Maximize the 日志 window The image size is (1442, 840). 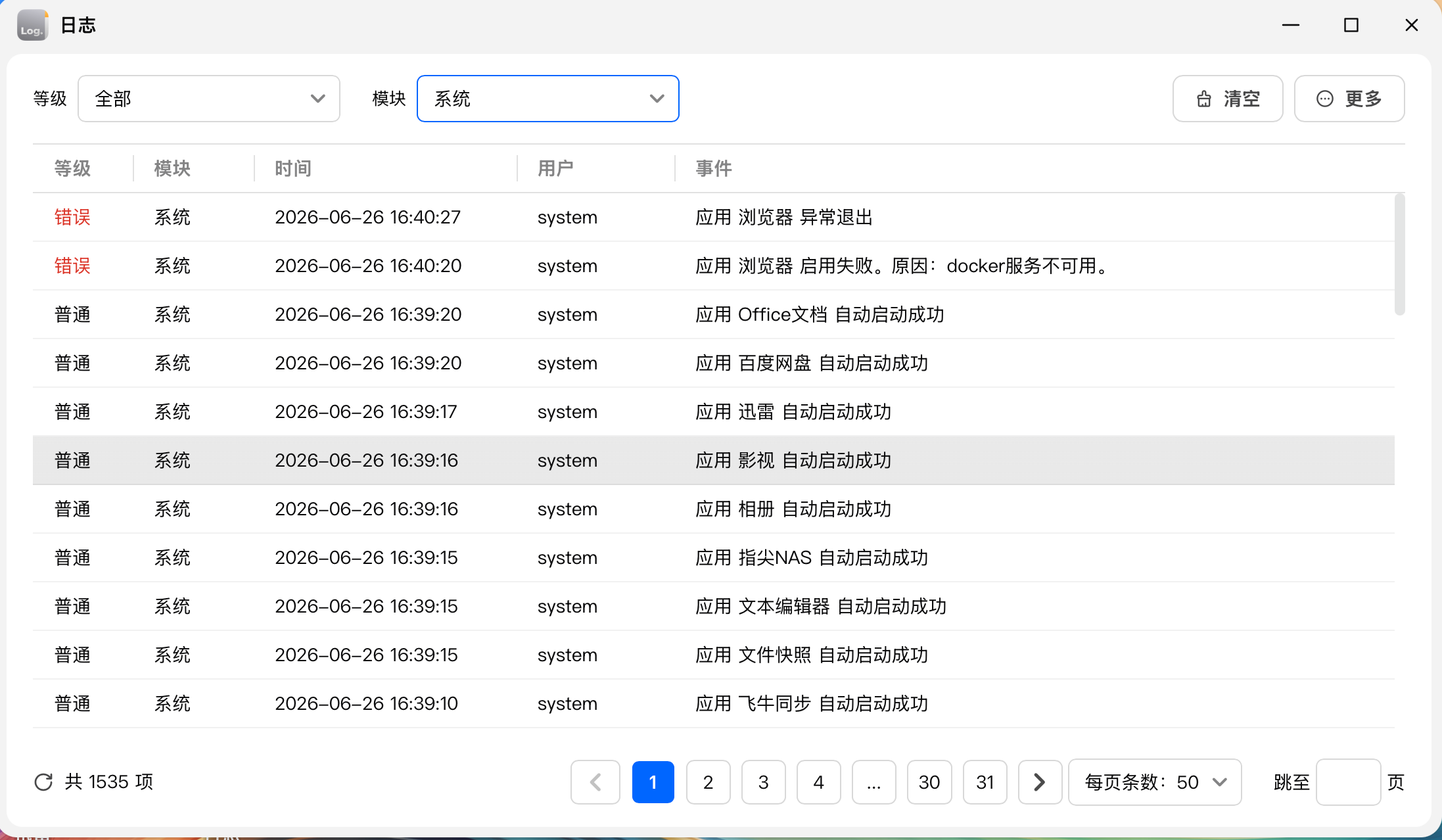pos(1351,25)
